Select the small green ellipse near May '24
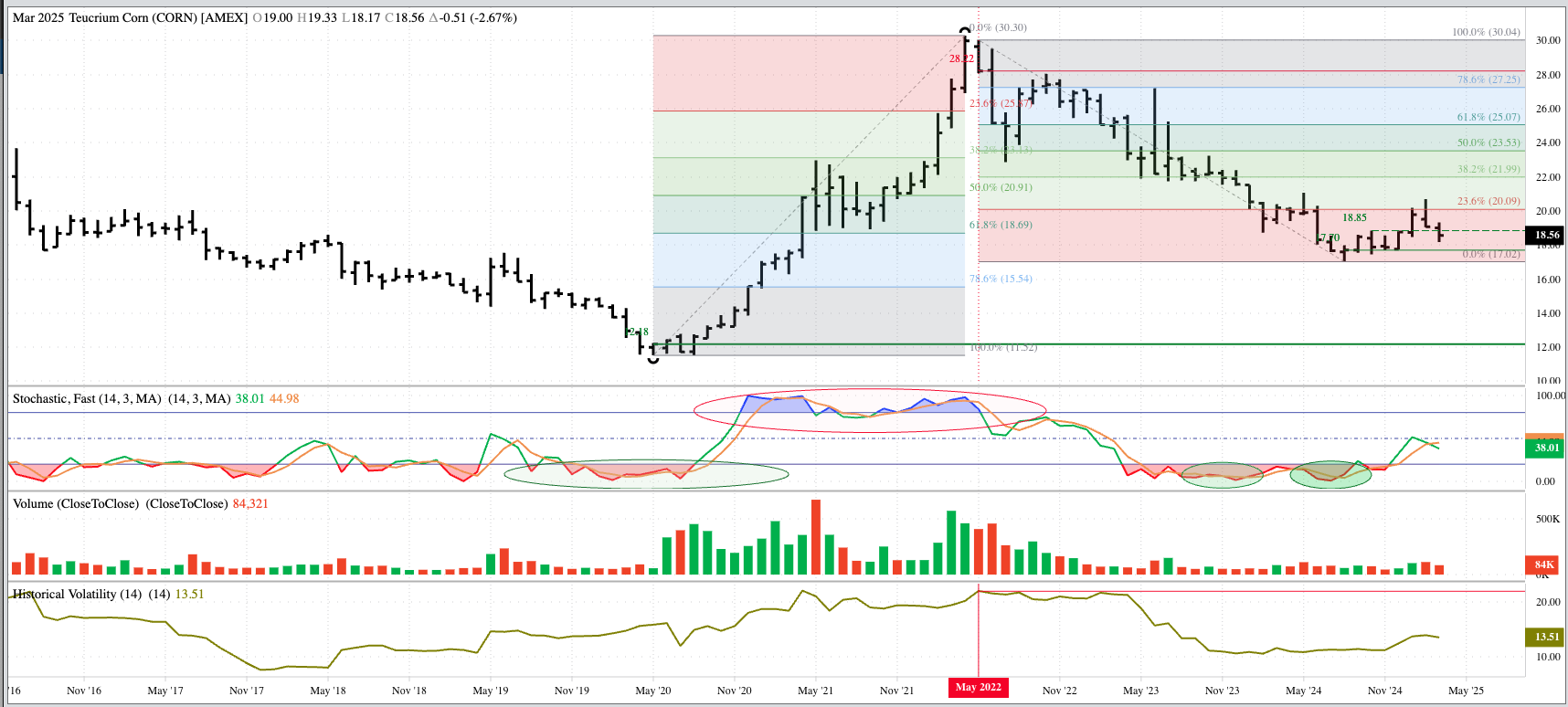This screenshot has height=707, width=1568. click(1330, 475)
